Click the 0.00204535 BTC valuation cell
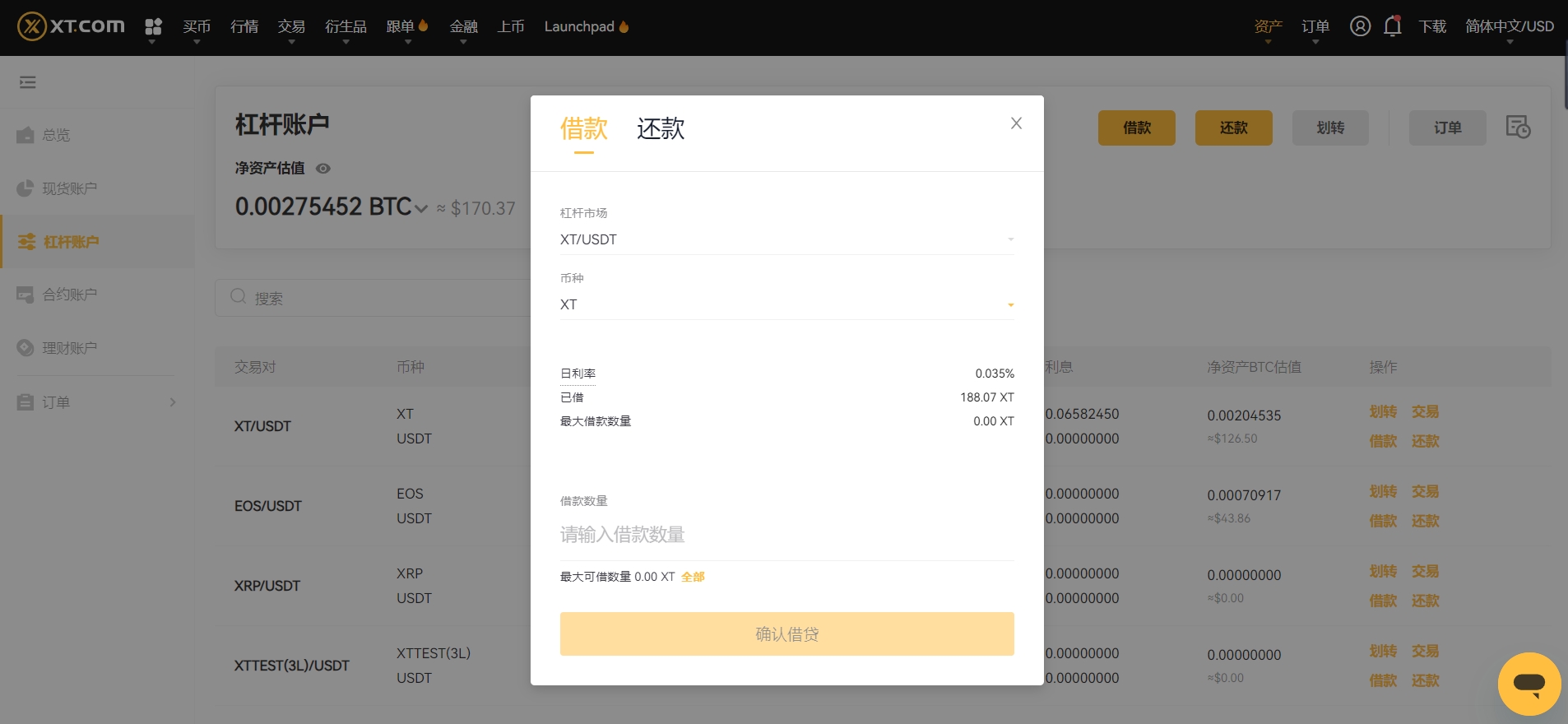The width and height of the screenshot is (1568, 724). pyautogui.click(x=1244, y=415)
